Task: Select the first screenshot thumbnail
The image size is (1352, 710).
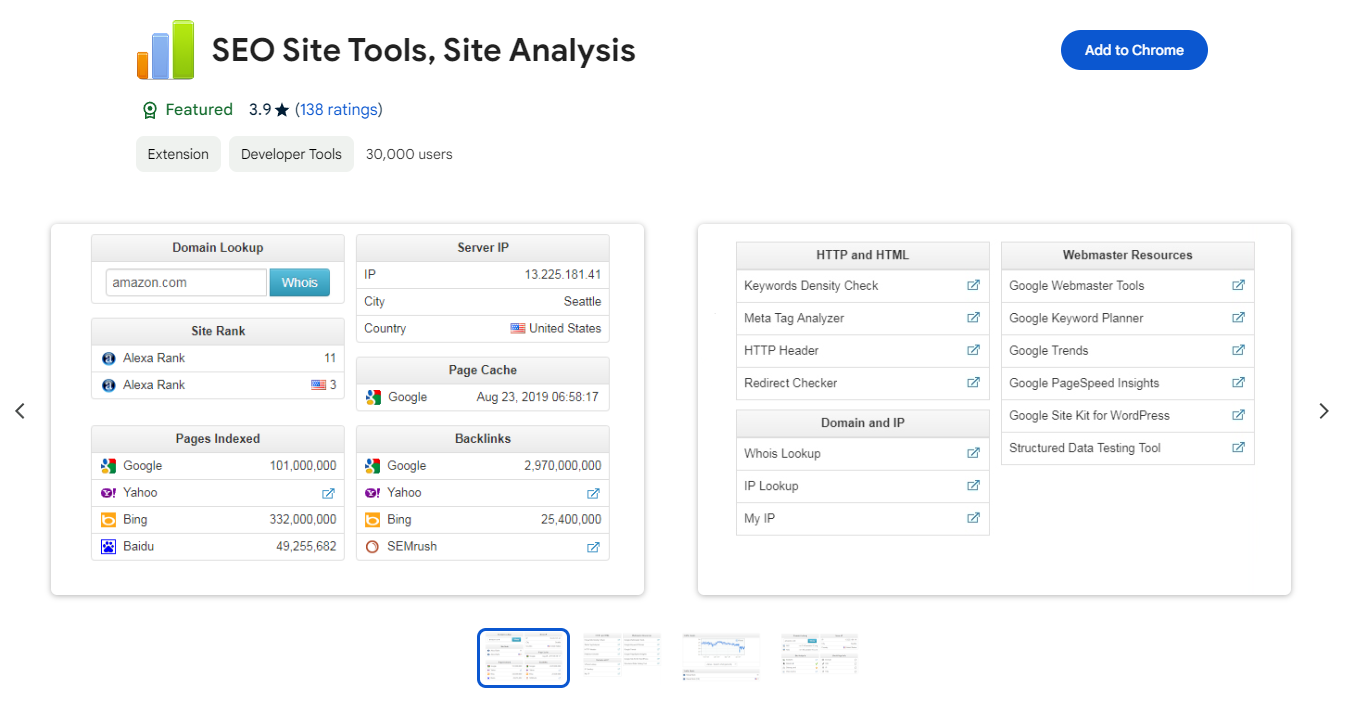Action: [x=523, y=658]
